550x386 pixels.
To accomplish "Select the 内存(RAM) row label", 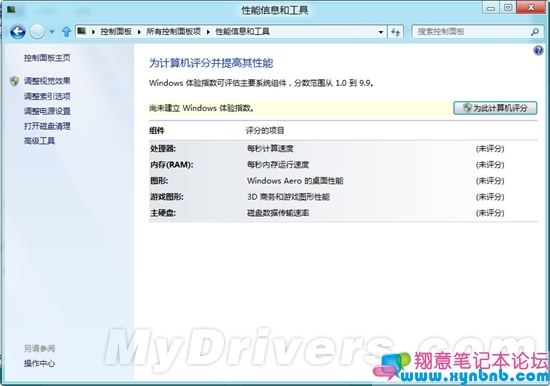I will pyautogui.click(x=172, y=165).
